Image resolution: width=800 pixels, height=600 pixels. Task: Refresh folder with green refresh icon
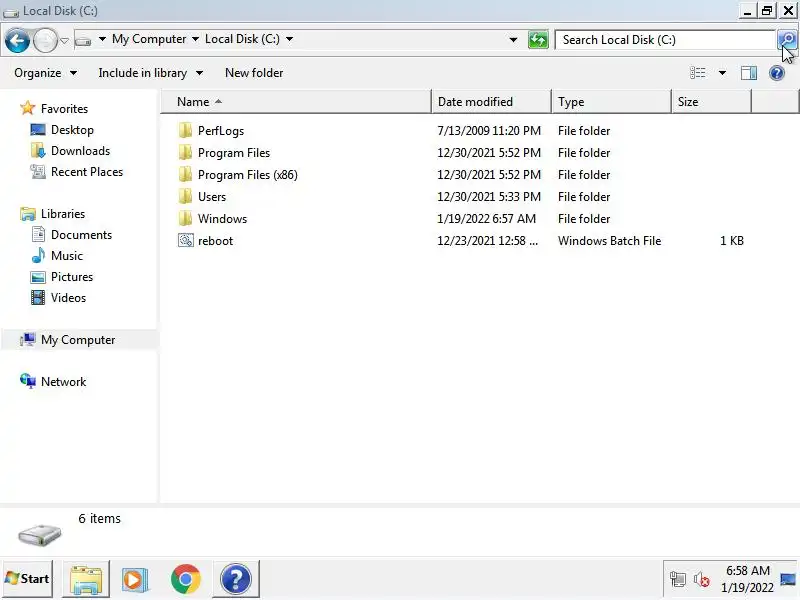538,40
